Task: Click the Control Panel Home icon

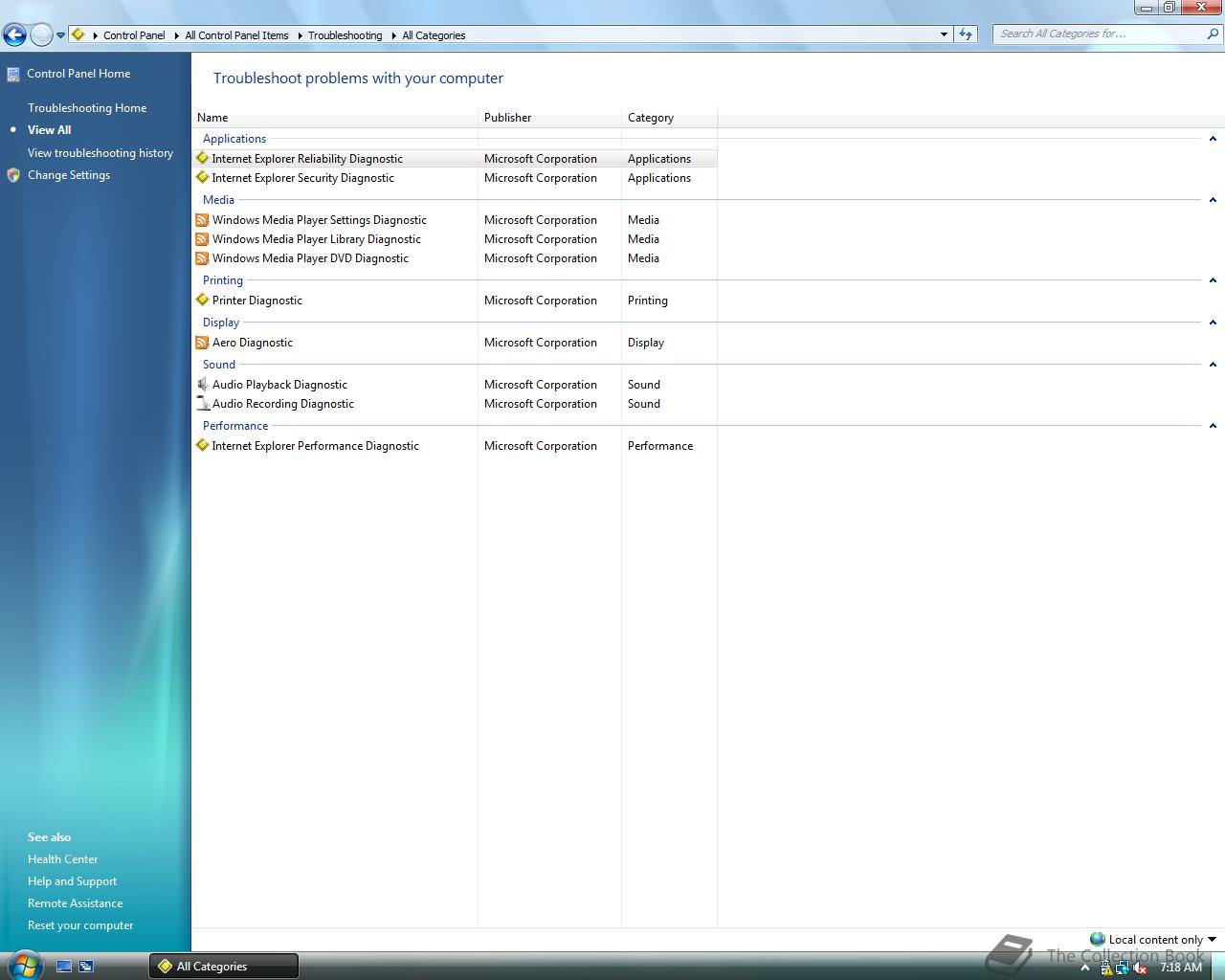Action: (13, 74)
